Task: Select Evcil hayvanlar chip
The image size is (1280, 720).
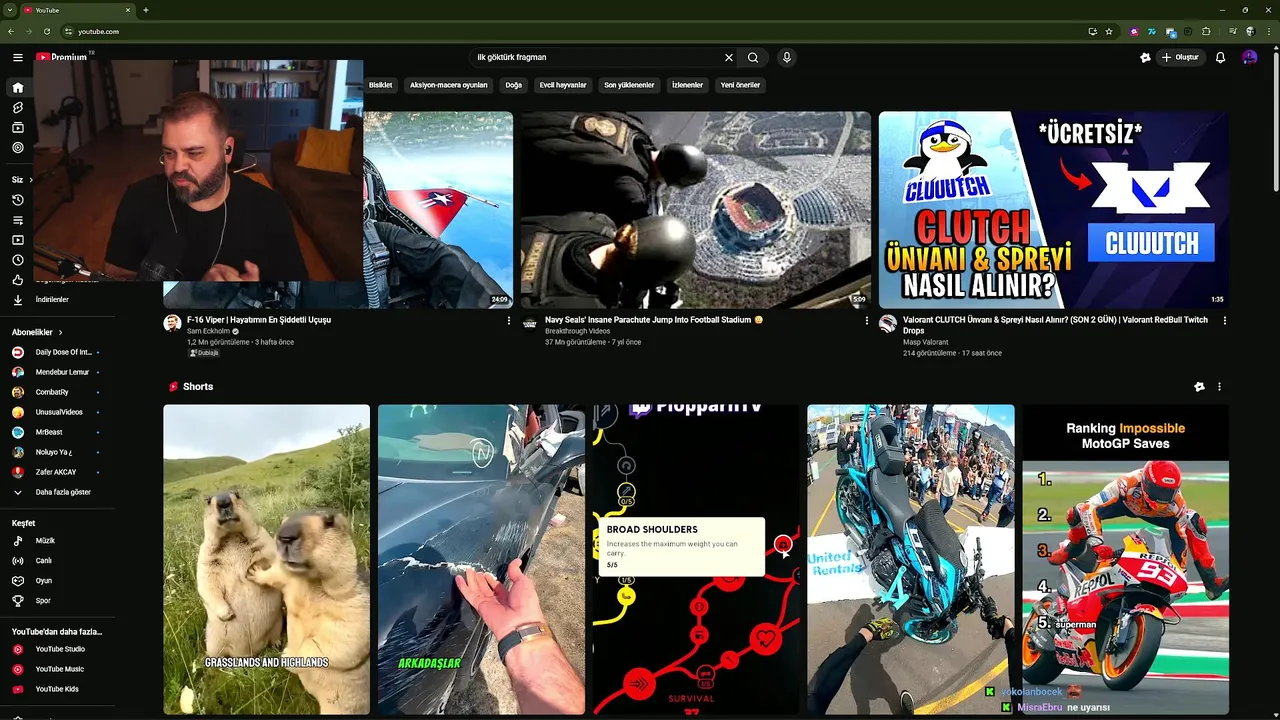Action: tap(563, 85)
